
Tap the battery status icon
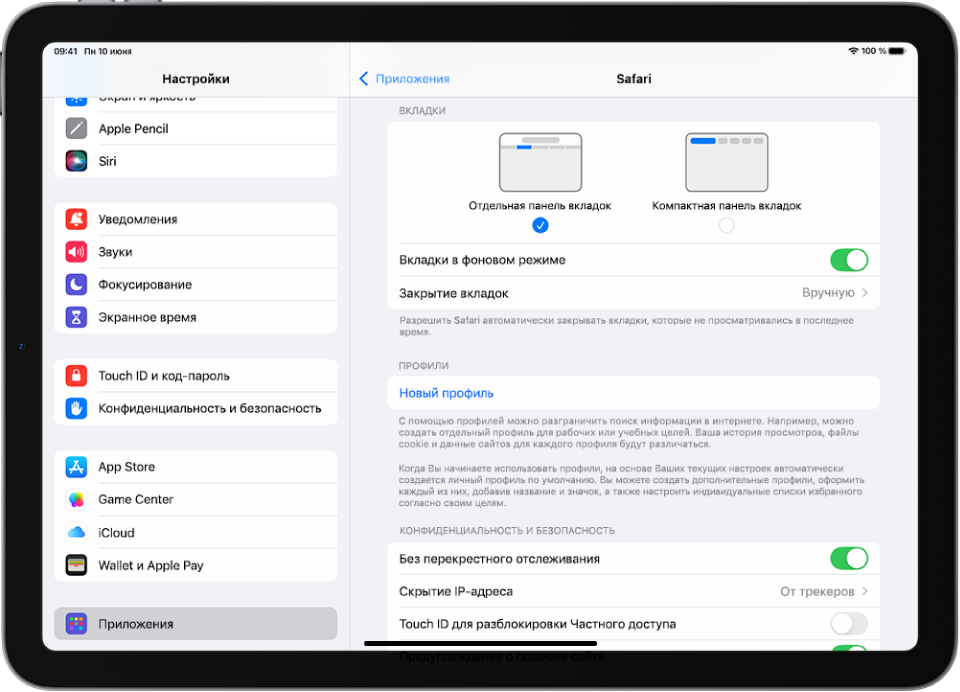coord(897,51)
